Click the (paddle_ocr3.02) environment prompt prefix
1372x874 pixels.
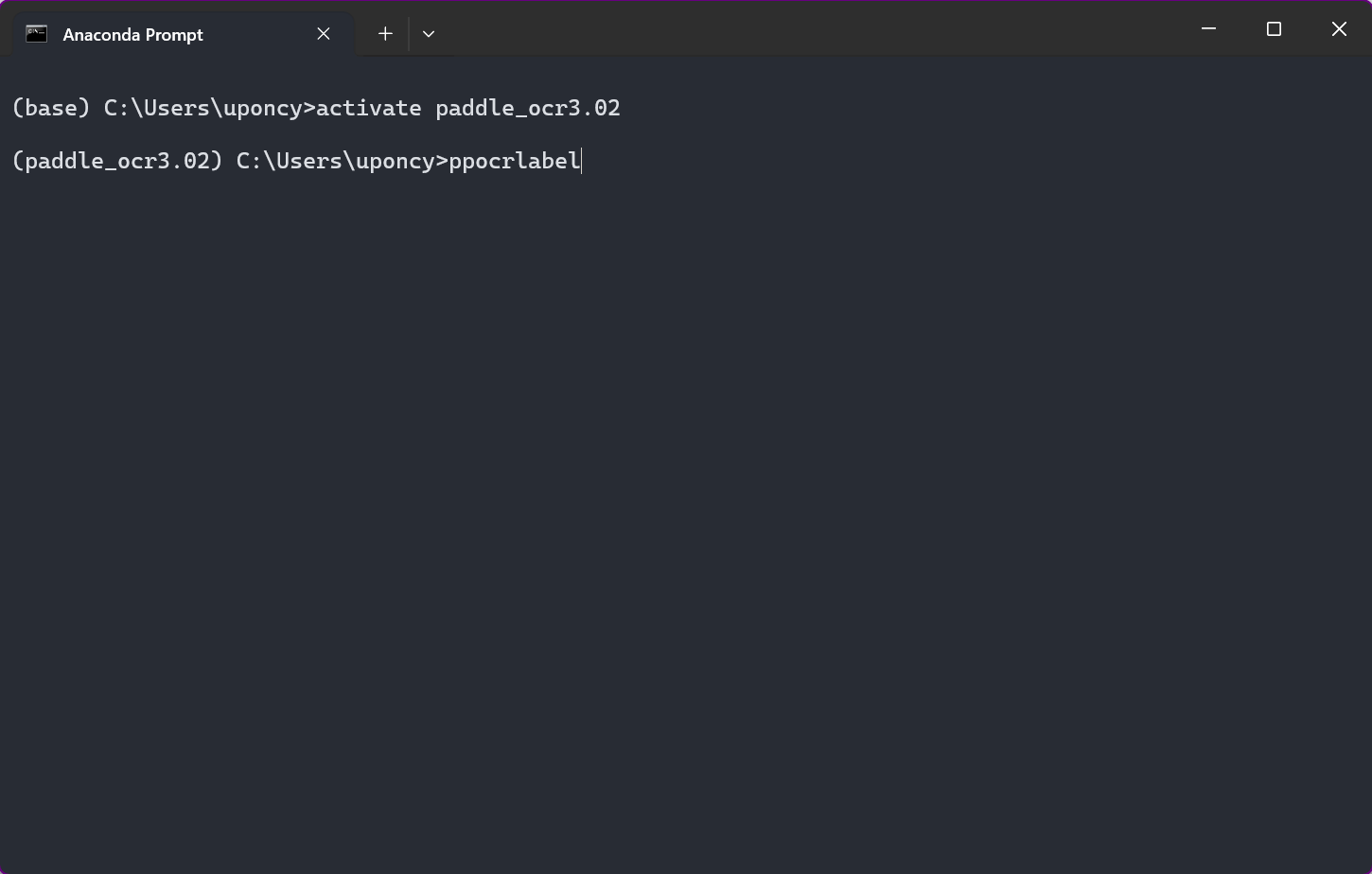coord(117,161)
